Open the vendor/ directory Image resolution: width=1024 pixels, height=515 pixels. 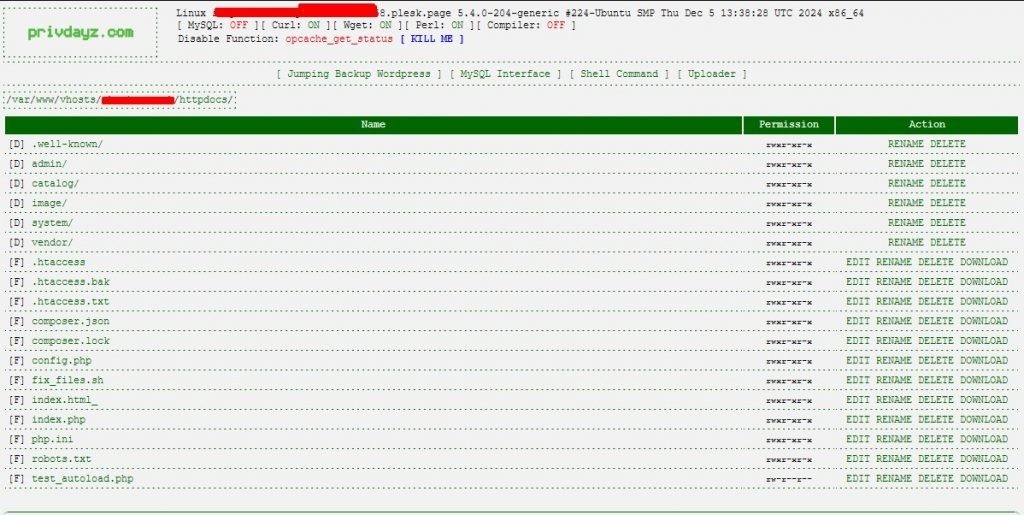click(x=52, y=243)
